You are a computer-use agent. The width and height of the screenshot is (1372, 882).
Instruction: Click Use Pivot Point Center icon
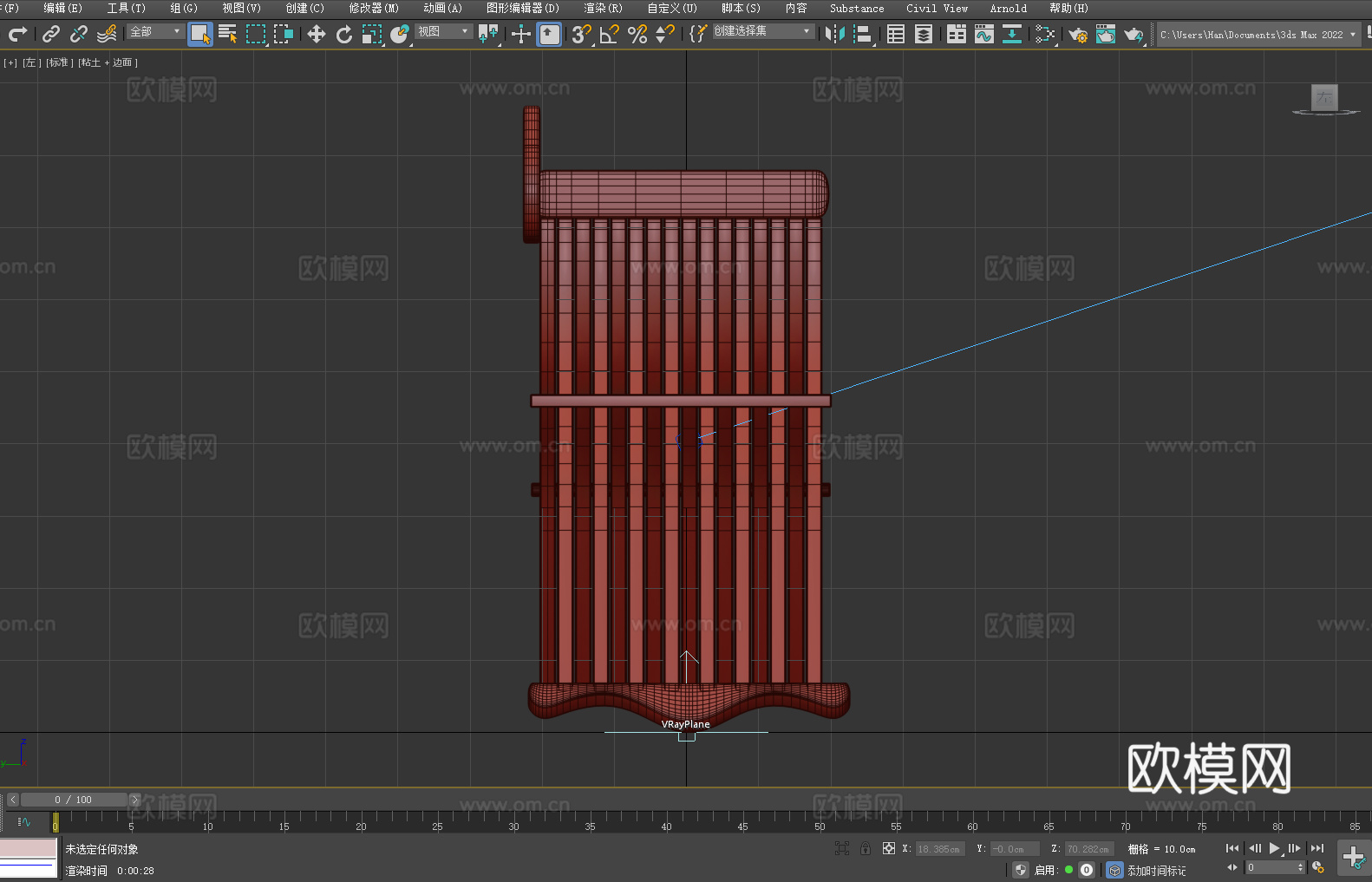(x=489, y=34)
